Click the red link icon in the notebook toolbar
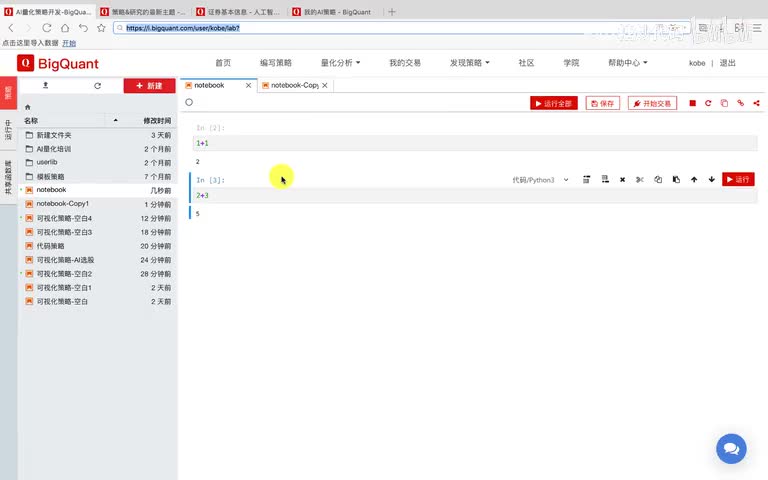 point(740,103)
